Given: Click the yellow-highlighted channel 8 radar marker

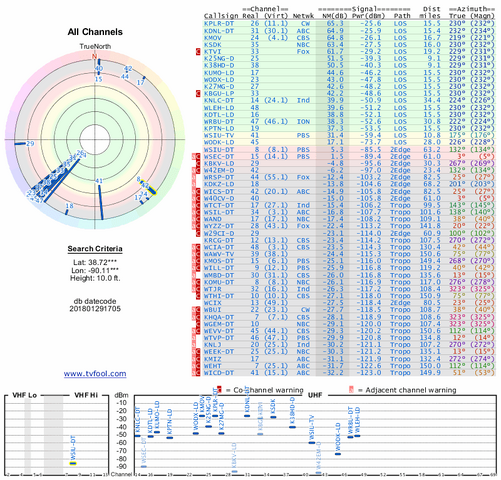Looking at the screenshot, I should 149,187.
